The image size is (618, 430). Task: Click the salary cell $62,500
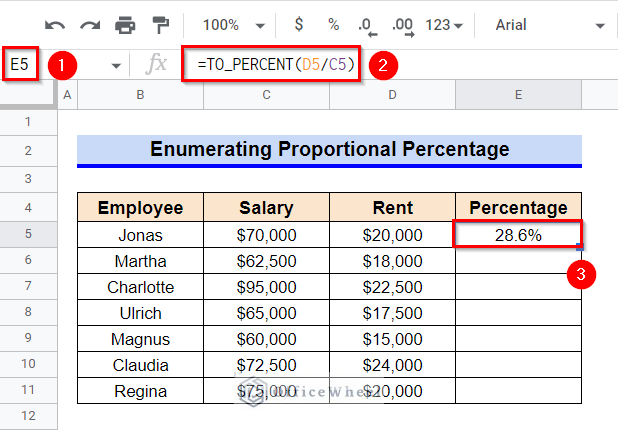click(266, 261)
